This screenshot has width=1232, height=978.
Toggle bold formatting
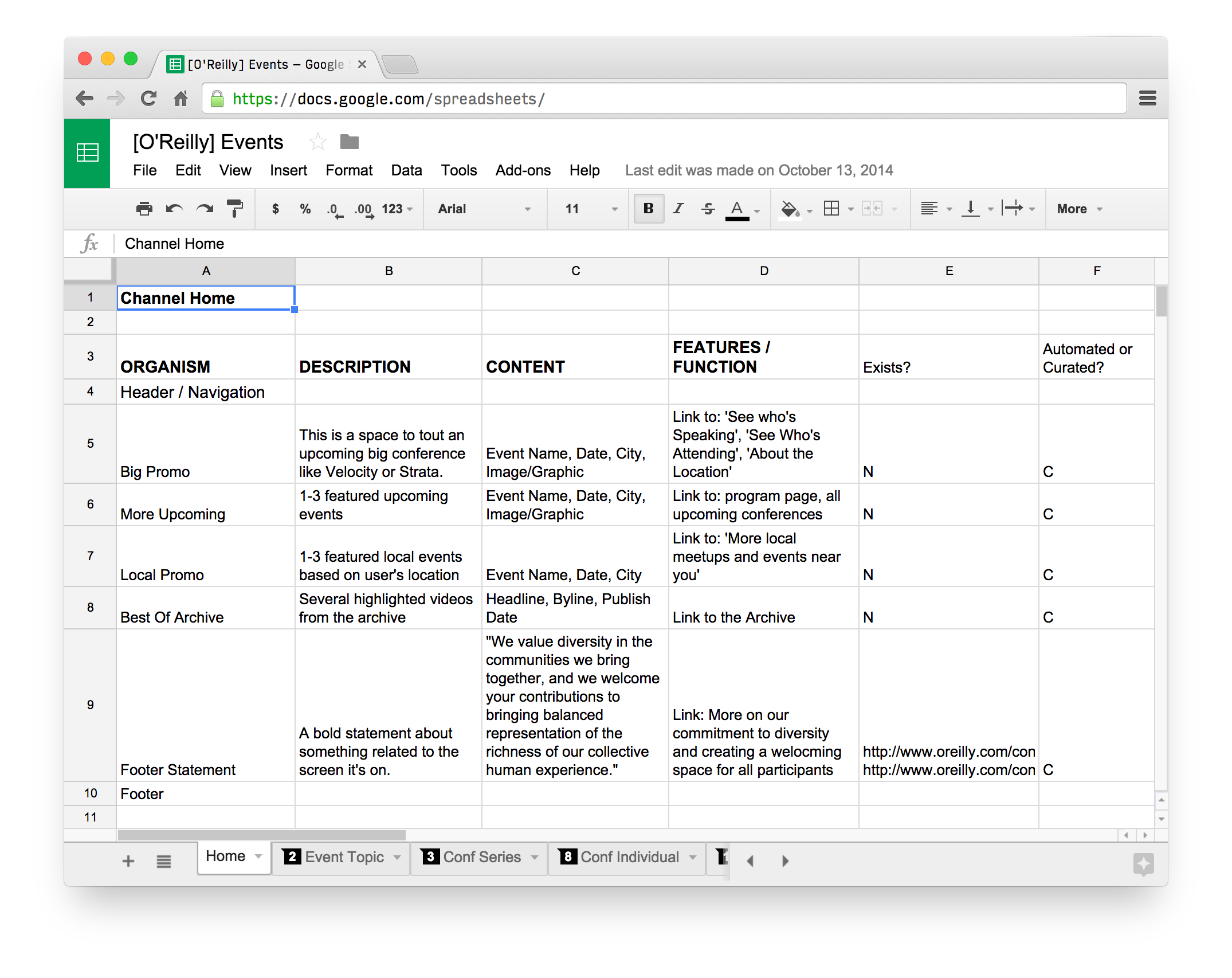click(649, 209)
